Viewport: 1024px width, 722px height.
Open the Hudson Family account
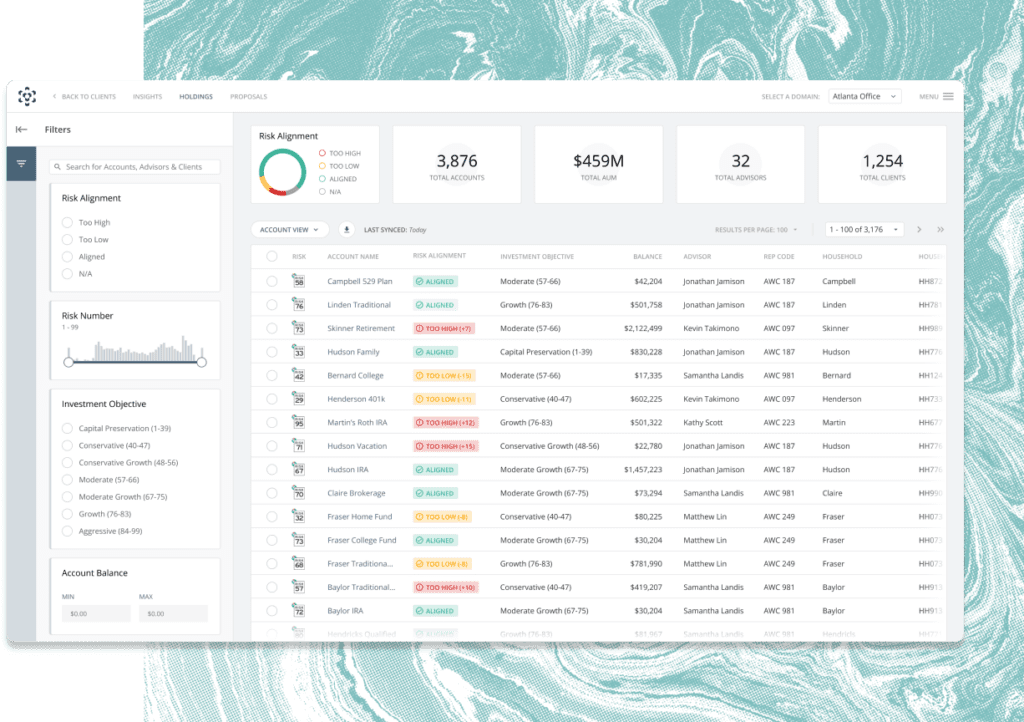click(353, 352)
